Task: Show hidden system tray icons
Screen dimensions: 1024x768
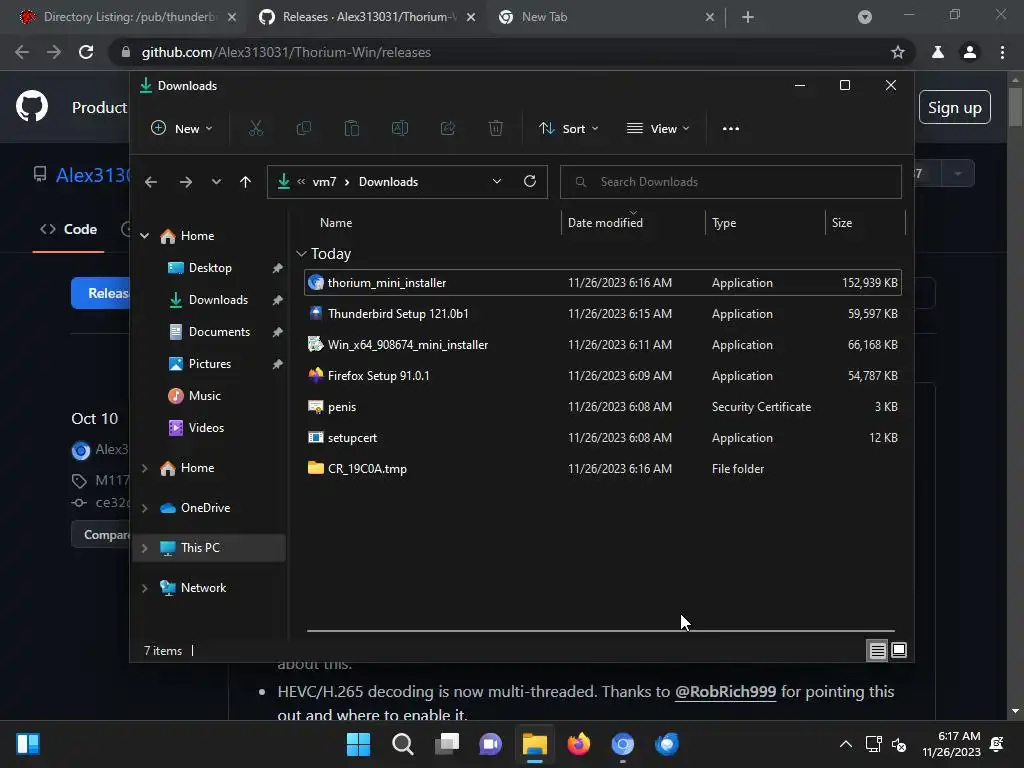Action: coord(846,744)
